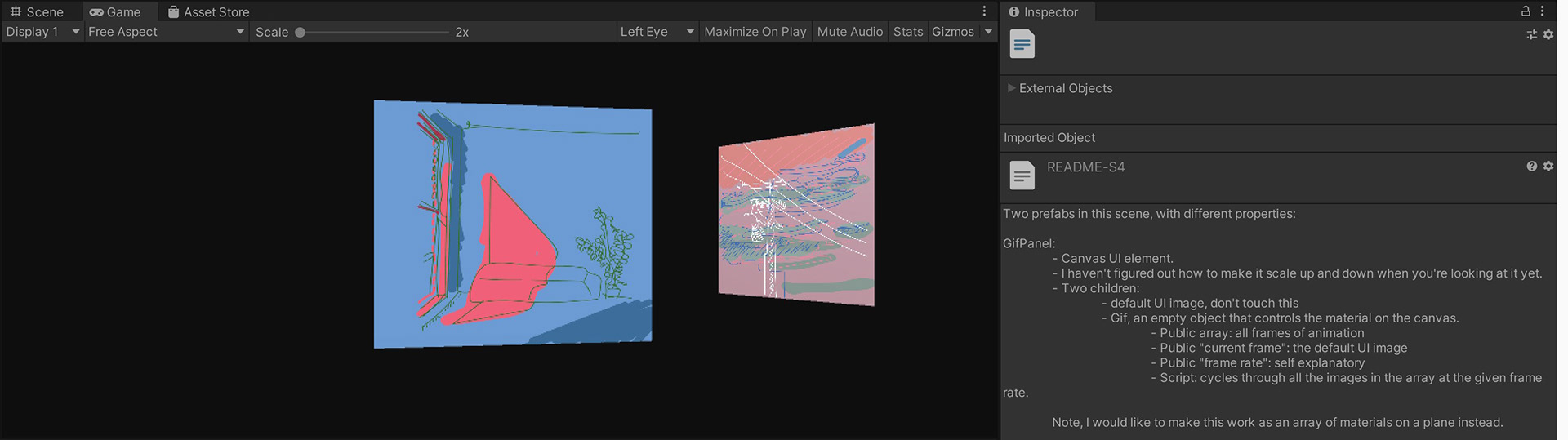Click the document icon next to README-S4

click(x=1022, y=176)
